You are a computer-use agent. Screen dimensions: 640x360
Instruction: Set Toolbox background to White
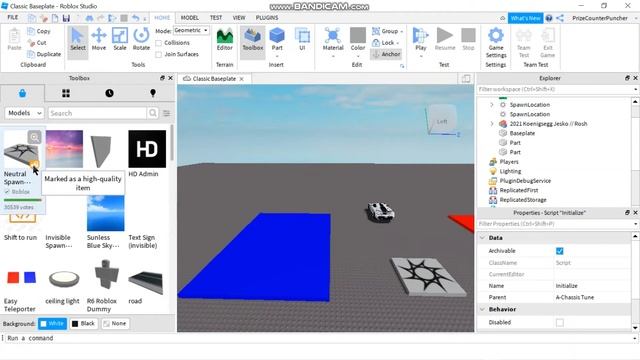(x=52, y=324)
